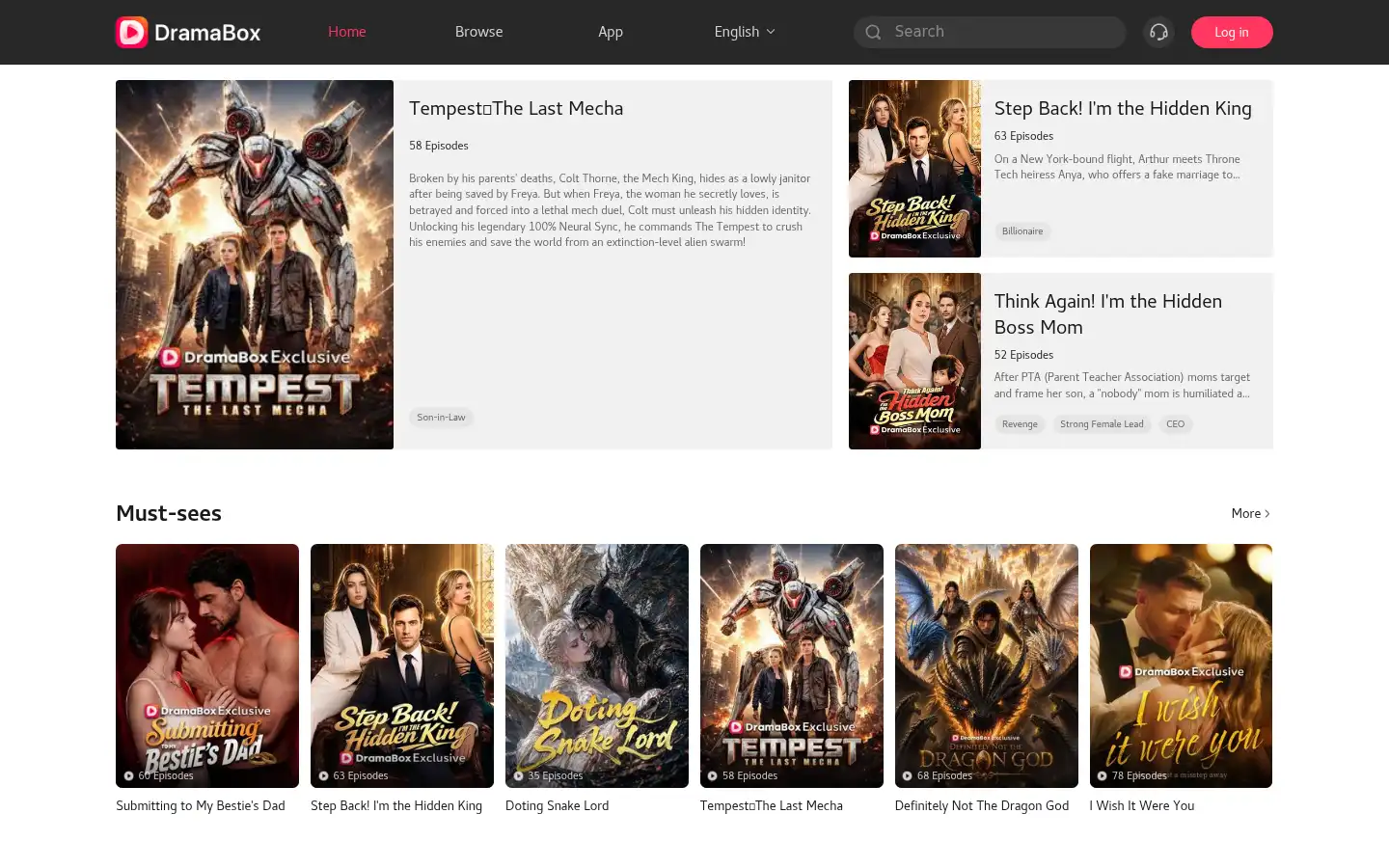Open Submitting to My Bestie's Dad poster
Viewport: 1389px width, 868px height.
[207, 665]
